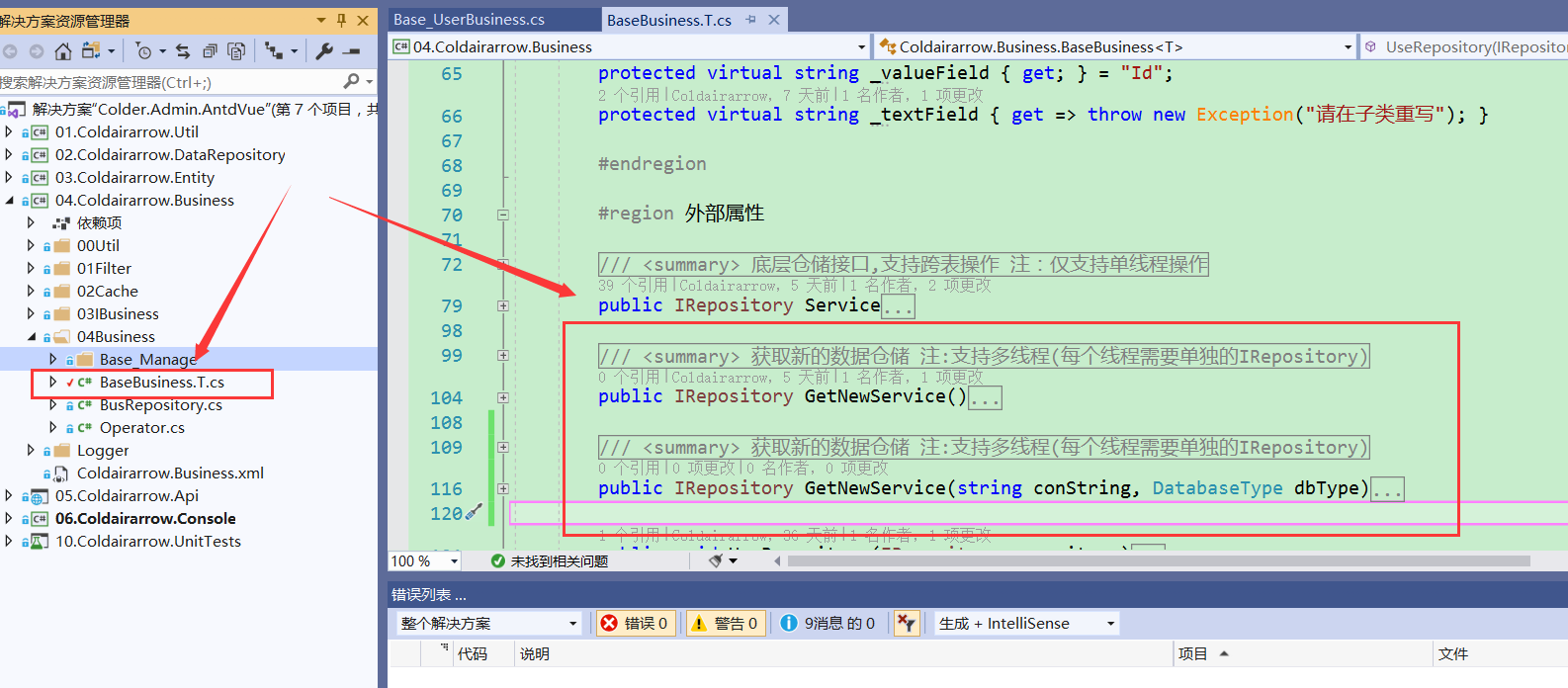Open Properties with the wrench icon
Image resolution: width=1568 pixels, height=688 pixels.
click(x=324, y=51)
